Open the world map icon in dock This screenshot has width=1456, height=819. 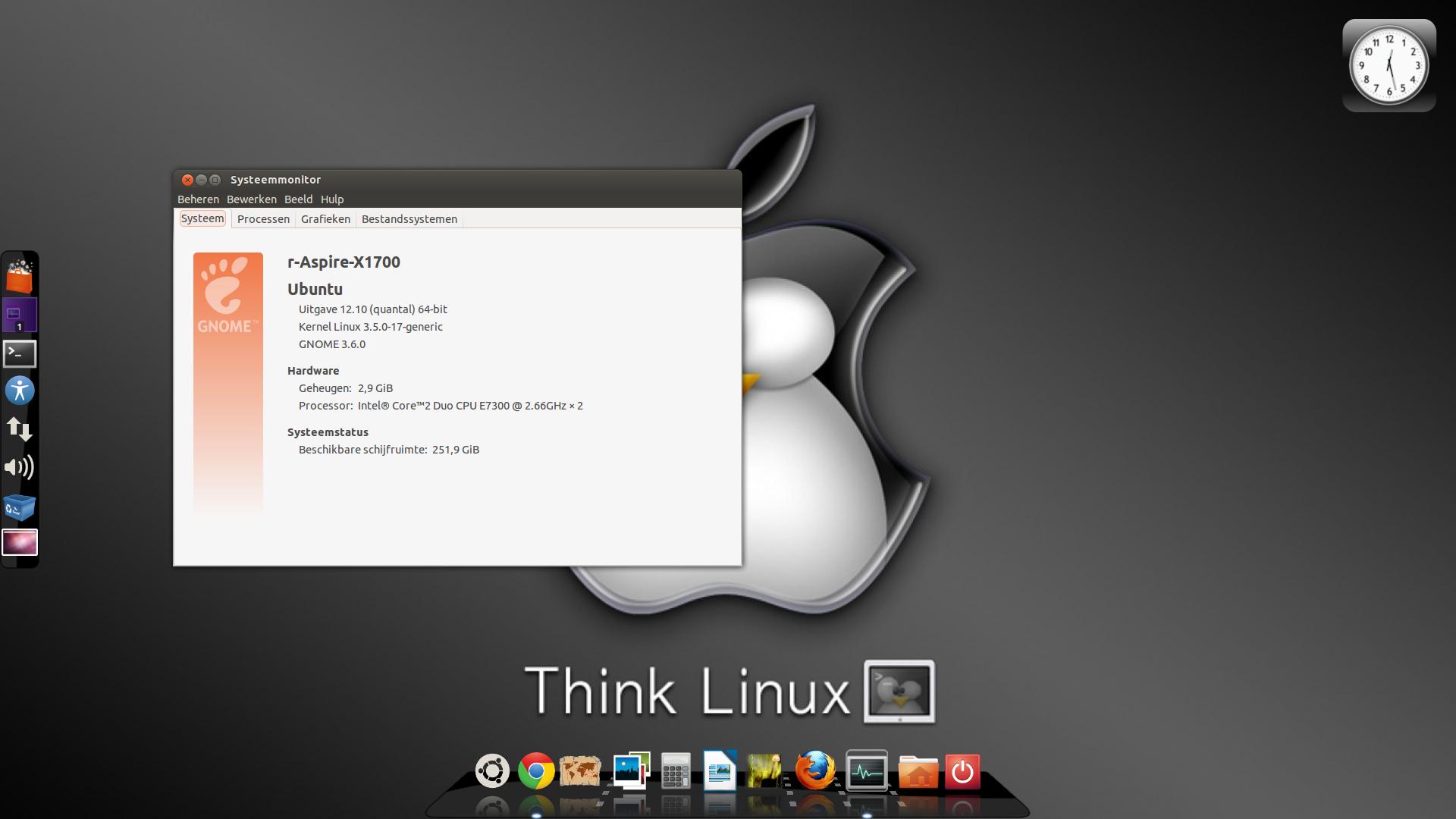(580, 772)
